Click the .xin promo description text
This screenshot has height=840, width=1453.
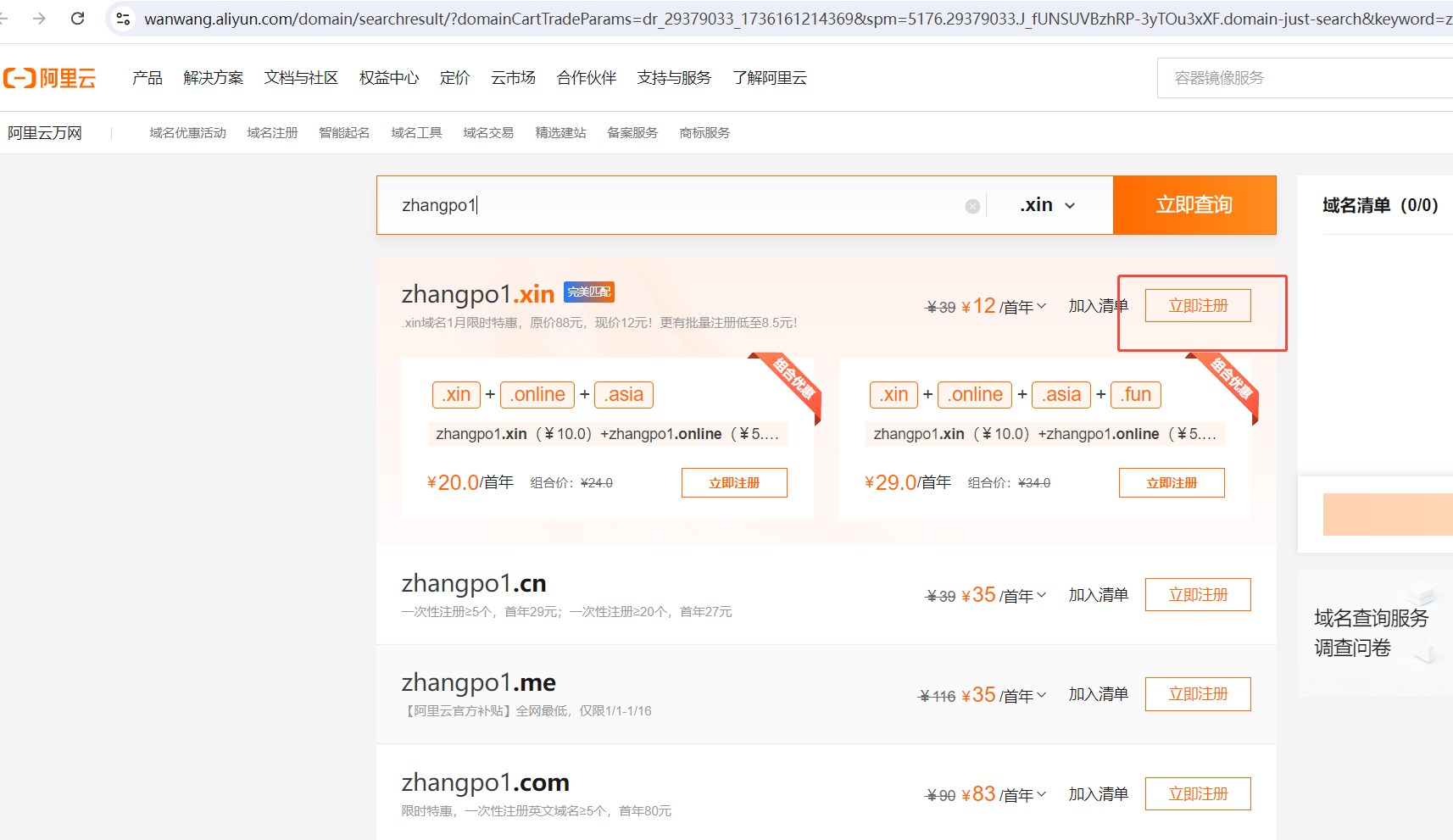599,323
